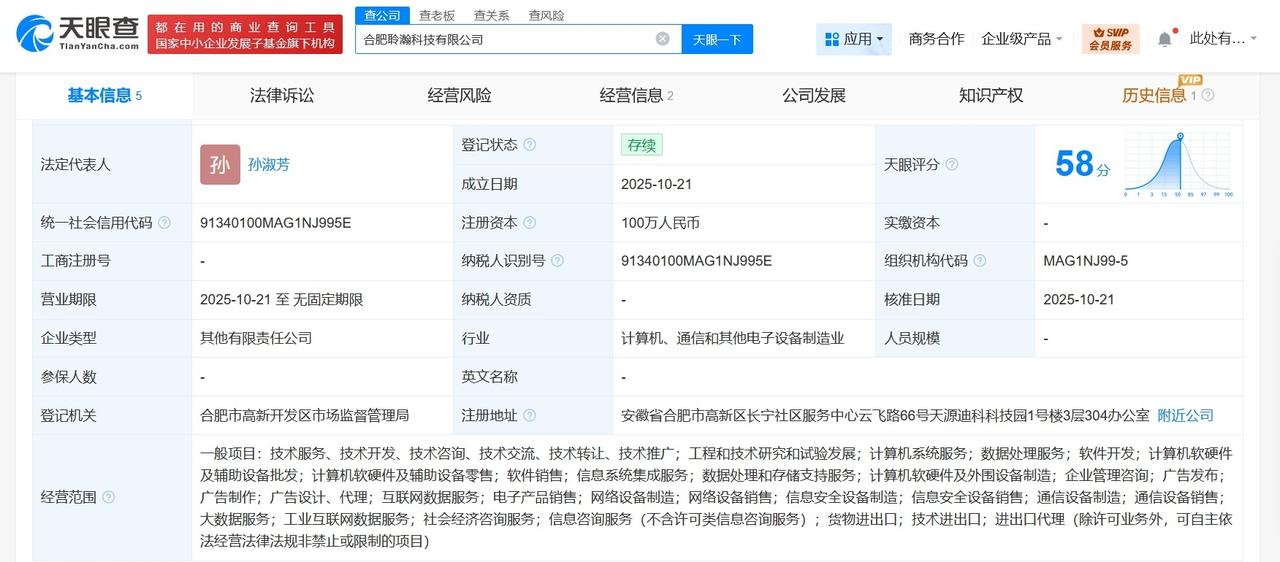Screen dimensions: 1280x562
Task: Clear the search box with the X icon
Action: coord(662,39)
